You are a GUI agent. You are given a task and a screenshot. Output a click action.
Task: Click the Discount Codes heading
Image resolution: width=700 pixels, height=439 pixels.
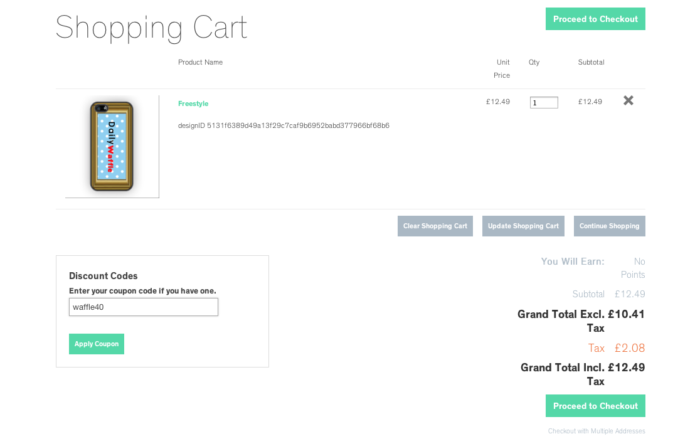pyautogui.click(x=103, y=276)
